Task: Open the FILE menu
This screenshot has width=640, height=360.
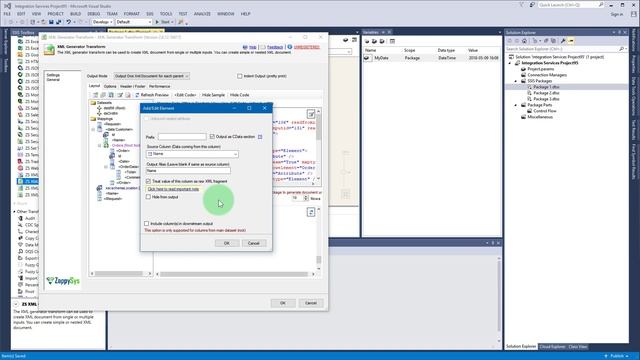Action: pyautogui.click(x=7, y=14)
